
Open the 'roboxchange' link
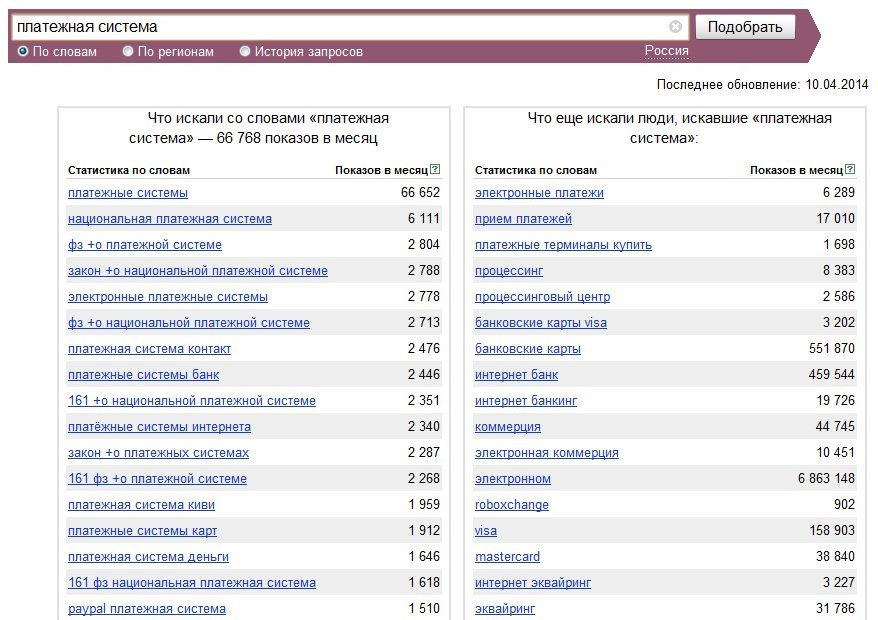[x=512, y=505]
